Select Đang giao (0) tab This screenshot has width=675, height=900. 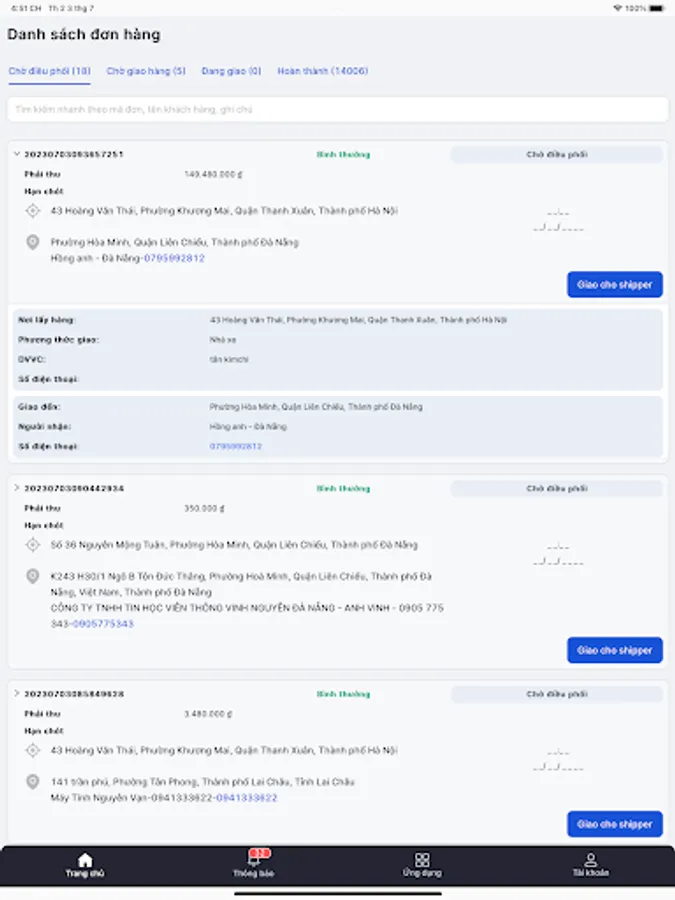[231, 71]
